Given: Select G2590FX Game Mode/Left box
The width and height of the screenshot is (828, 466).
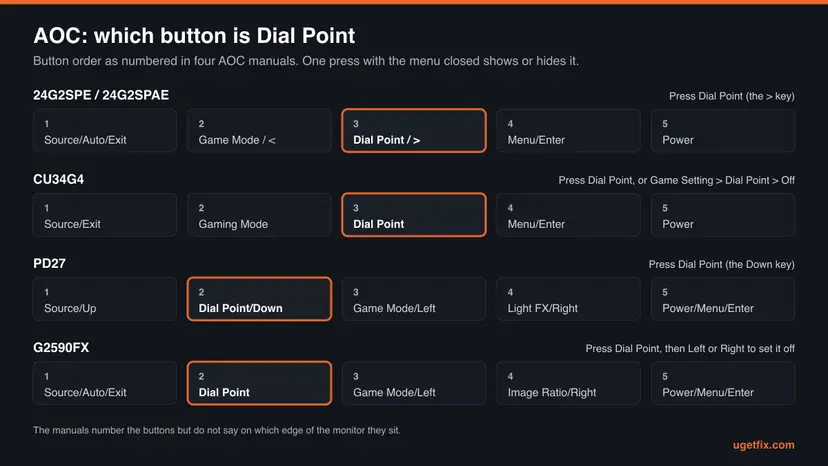Looking at the screenshot, I should coord(414,383).
